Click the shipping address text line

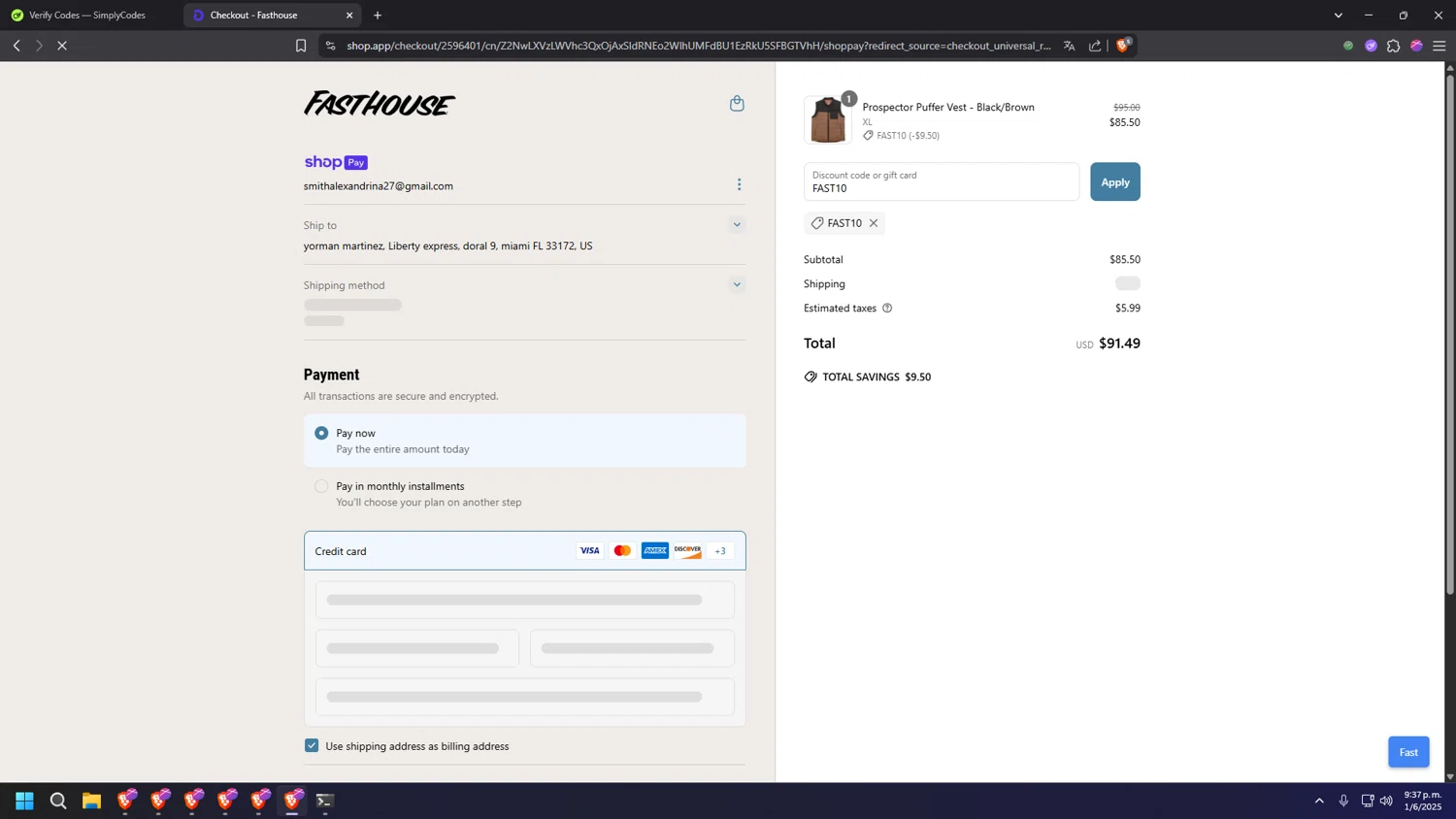447,246
